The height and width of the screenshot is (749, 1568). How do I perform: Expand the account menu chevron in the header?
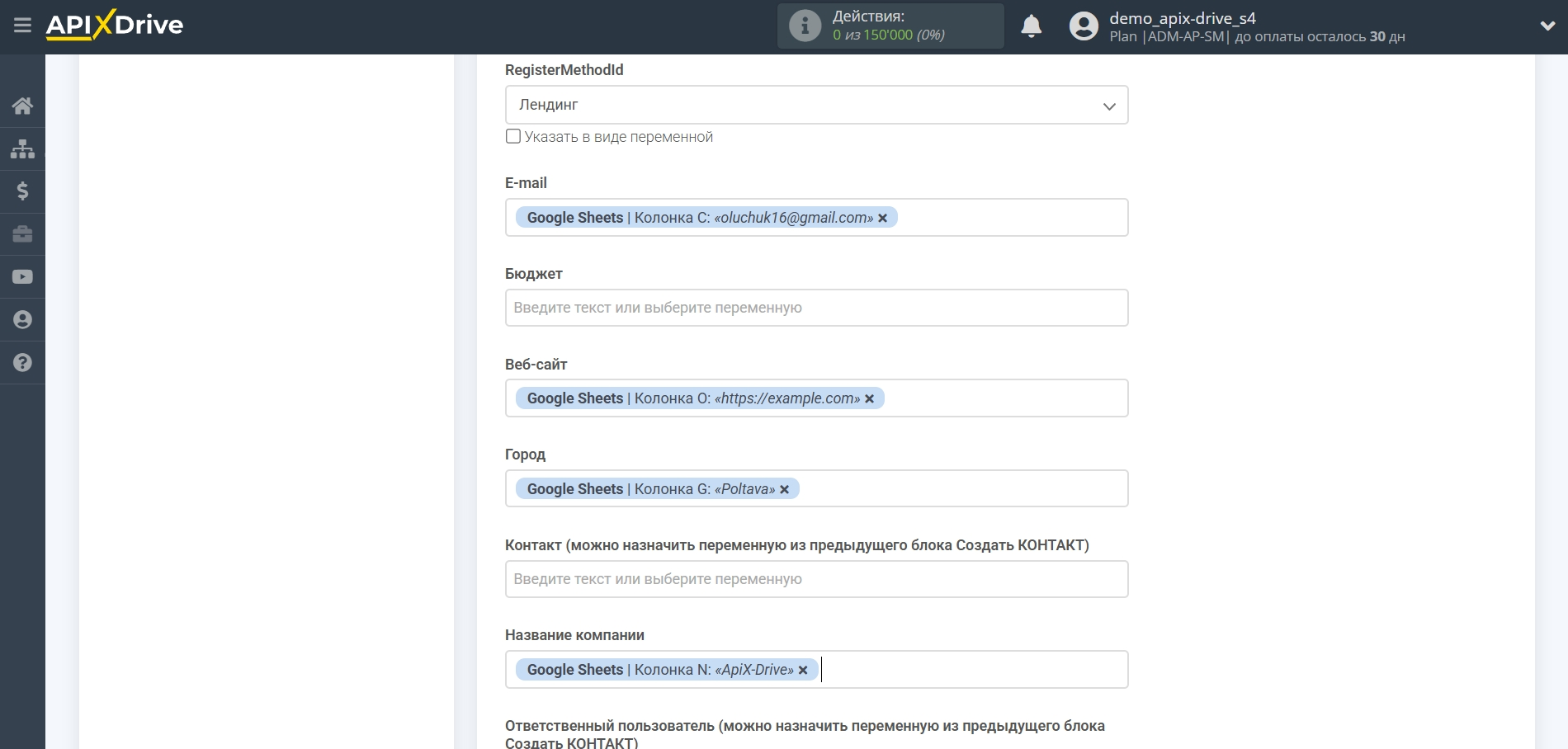click(x=1547, y=26)
